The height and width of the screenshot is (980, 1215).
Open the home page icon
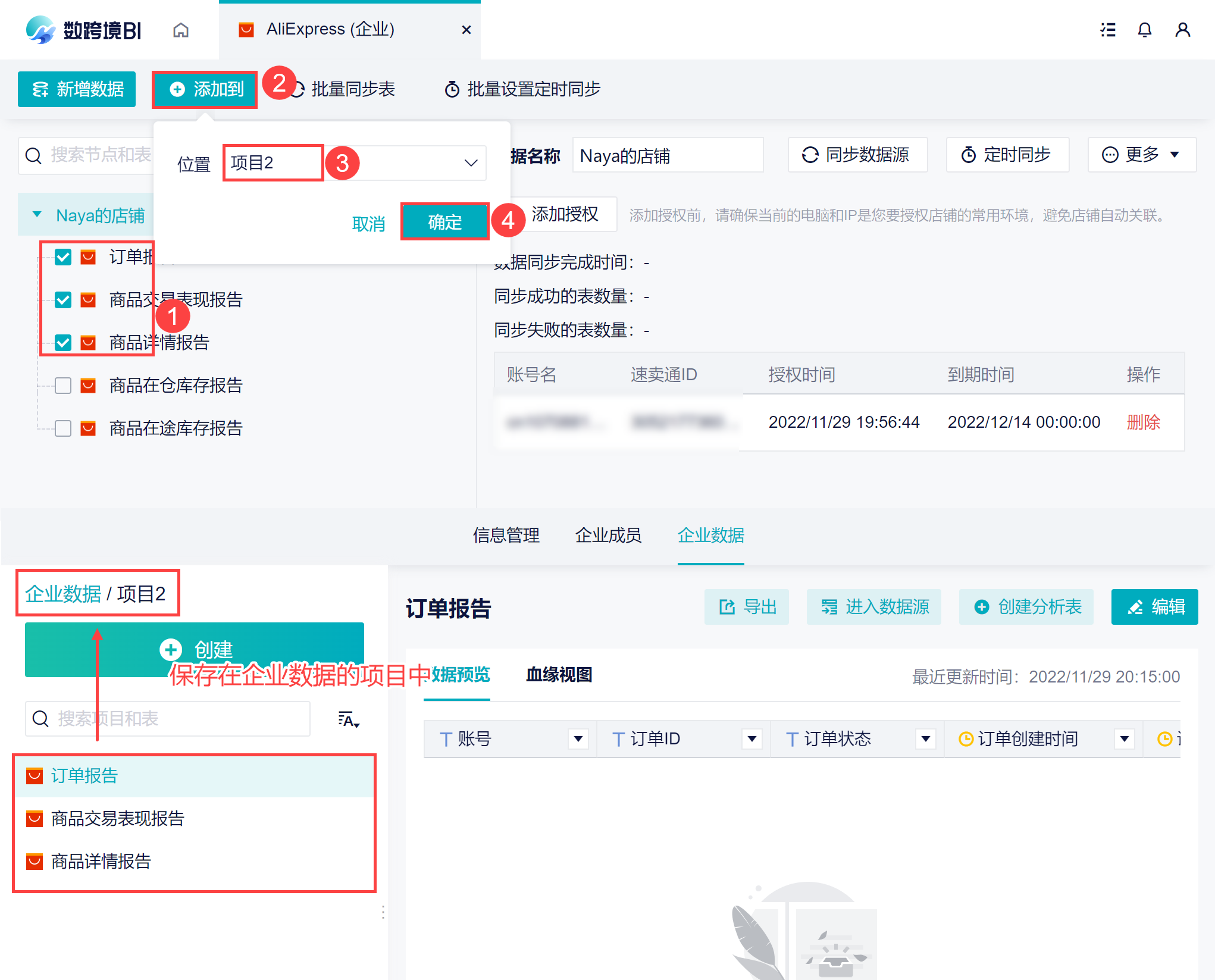[x=181, y=30]
